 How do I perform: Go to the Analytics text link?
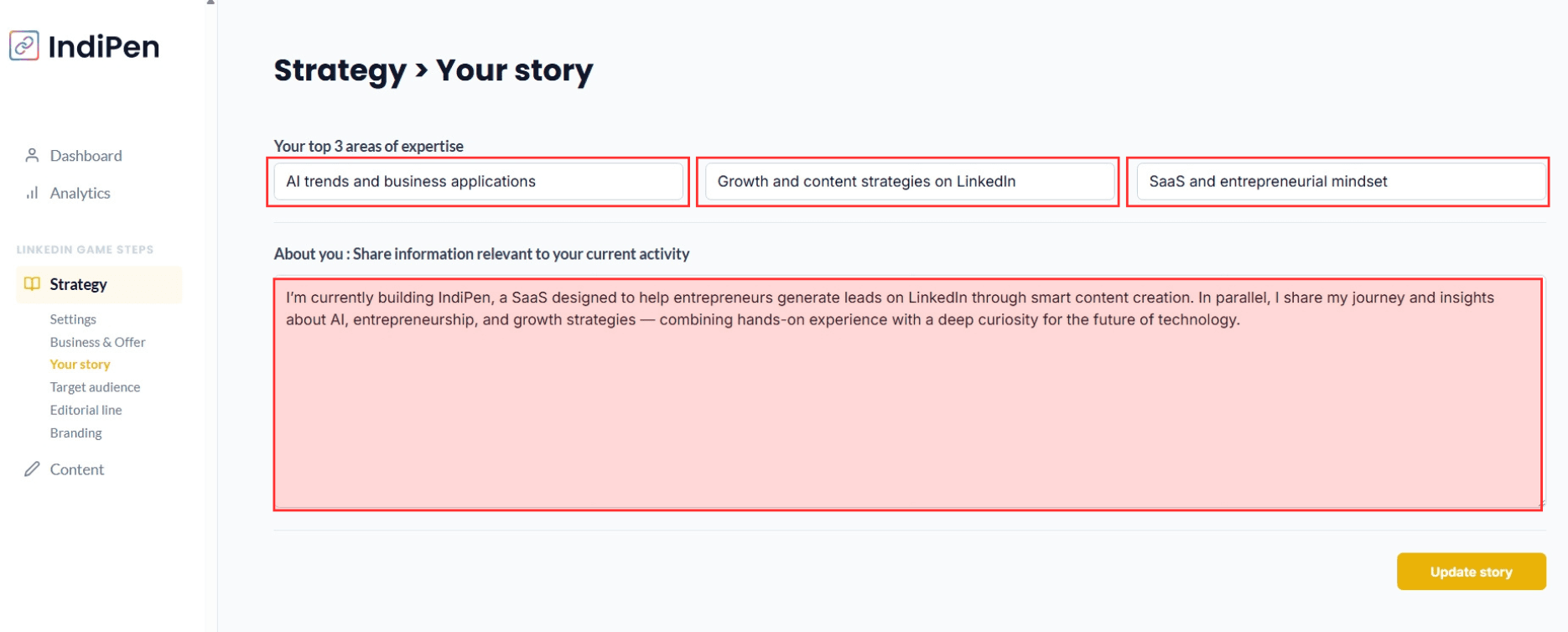[x=80, y=193]
